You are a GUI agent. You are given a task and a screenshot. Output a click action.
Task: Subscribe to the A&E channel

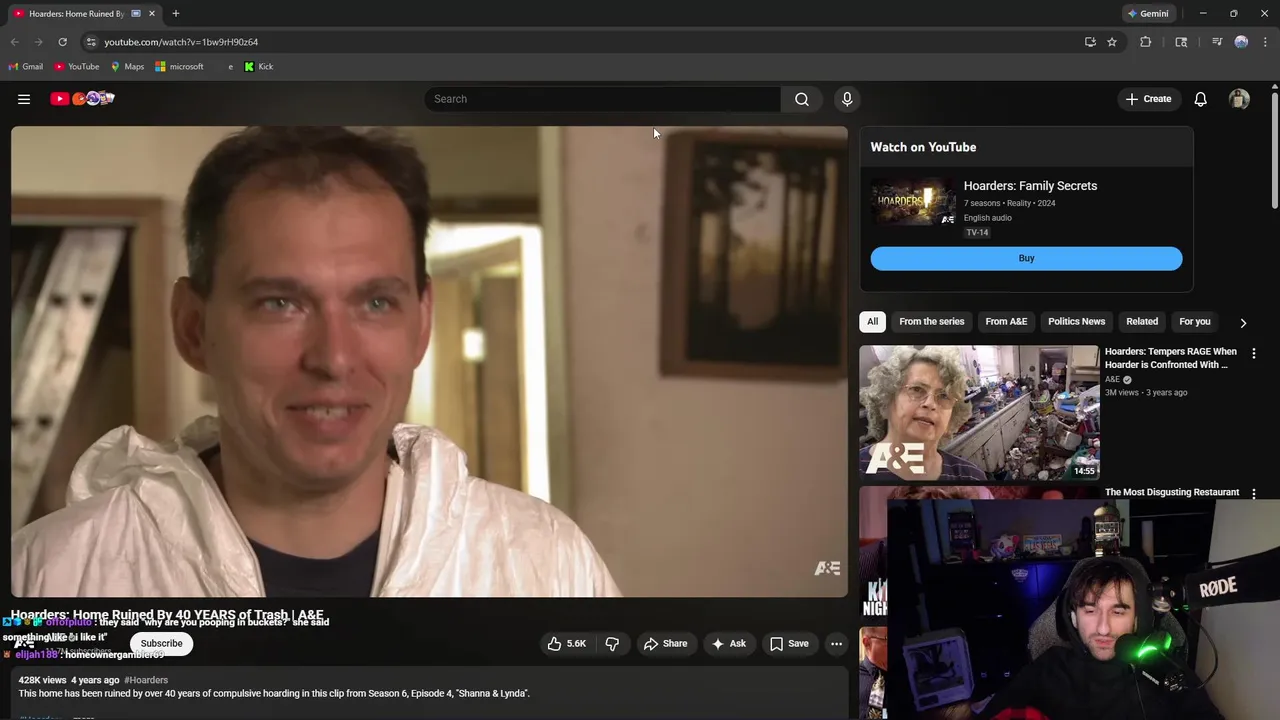click(x=161, y=644)
